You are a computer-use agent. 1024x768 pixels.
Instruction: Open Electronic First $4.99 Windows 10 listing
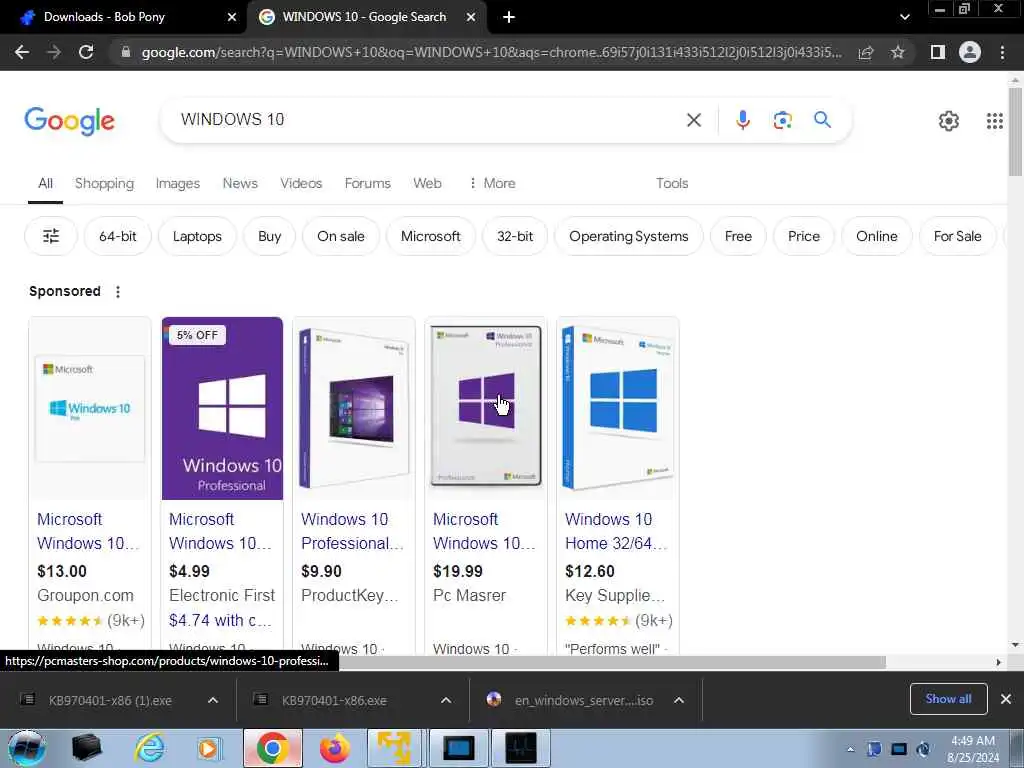pos(219,532)
